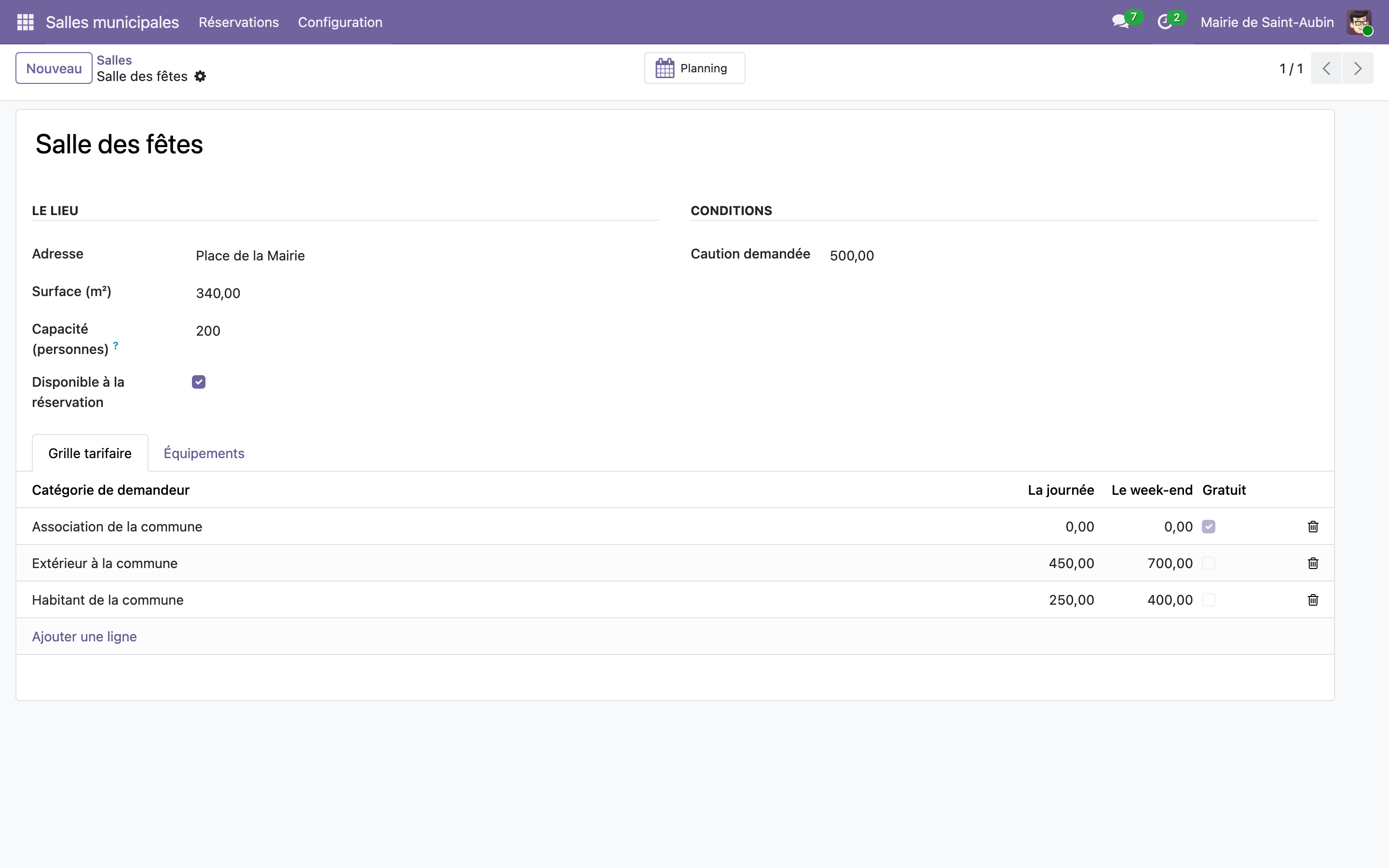This screenshot has height=868, width=1389.
Task: Click the 700,00 weekend rate cell
Action: (1170, 563)
